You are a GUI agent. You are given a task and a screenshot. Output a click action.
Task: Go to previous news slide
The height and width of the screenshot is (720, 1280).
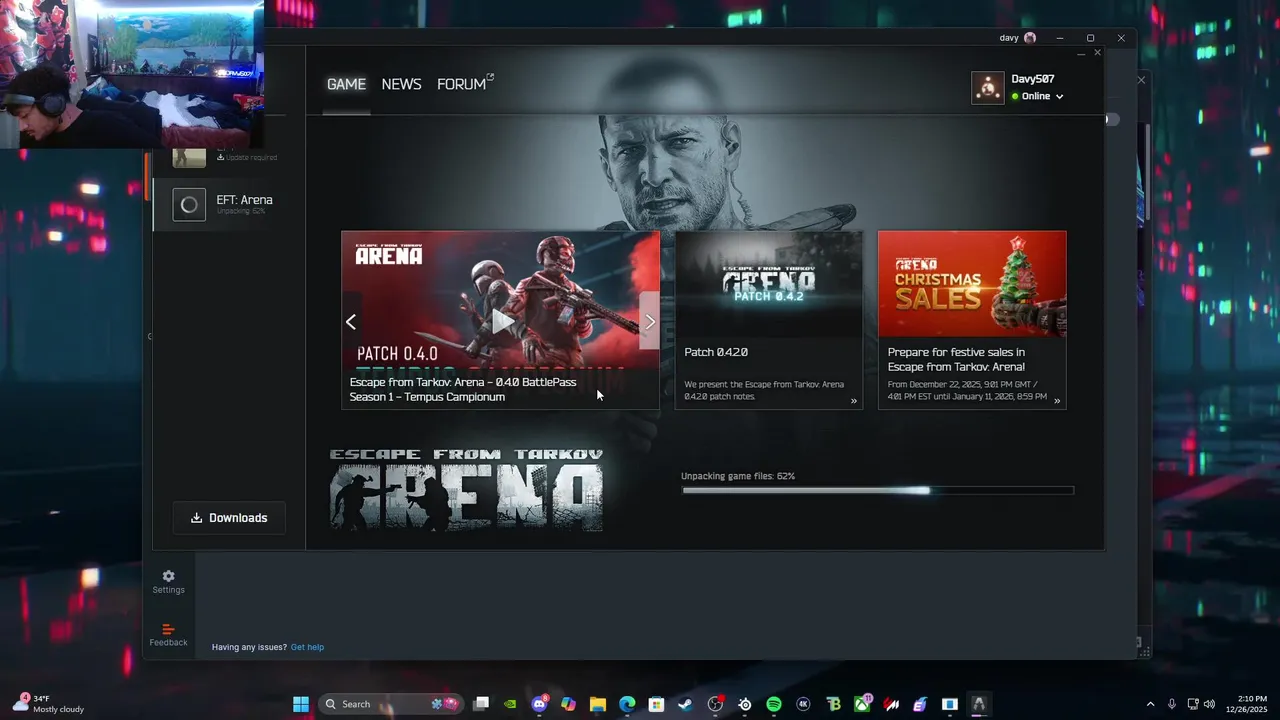(x=351, y=321)
